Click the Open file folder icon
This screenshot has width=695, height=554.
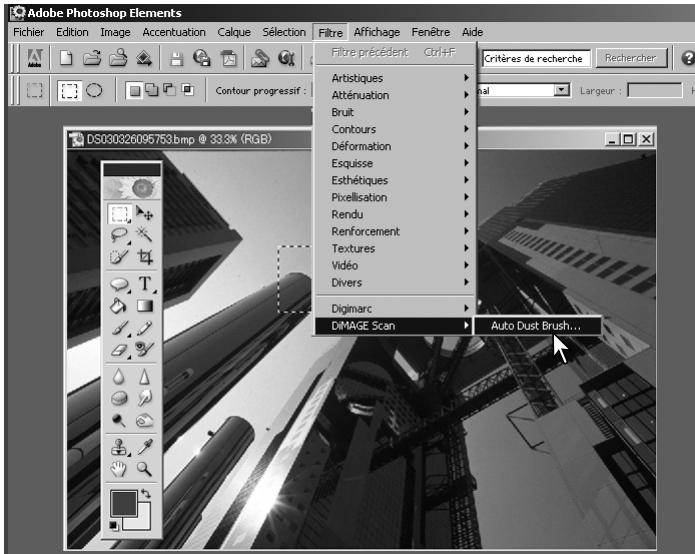point(92,58)
